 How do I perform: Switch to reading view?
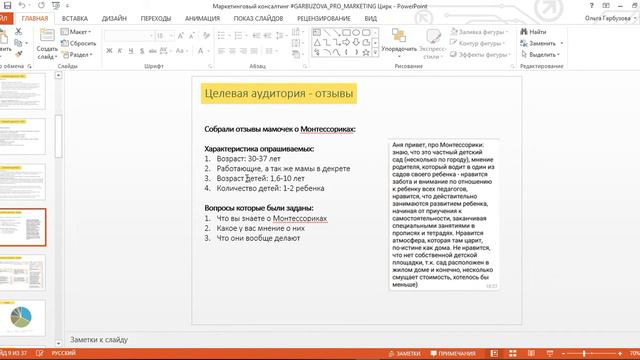tap(531, 353)
